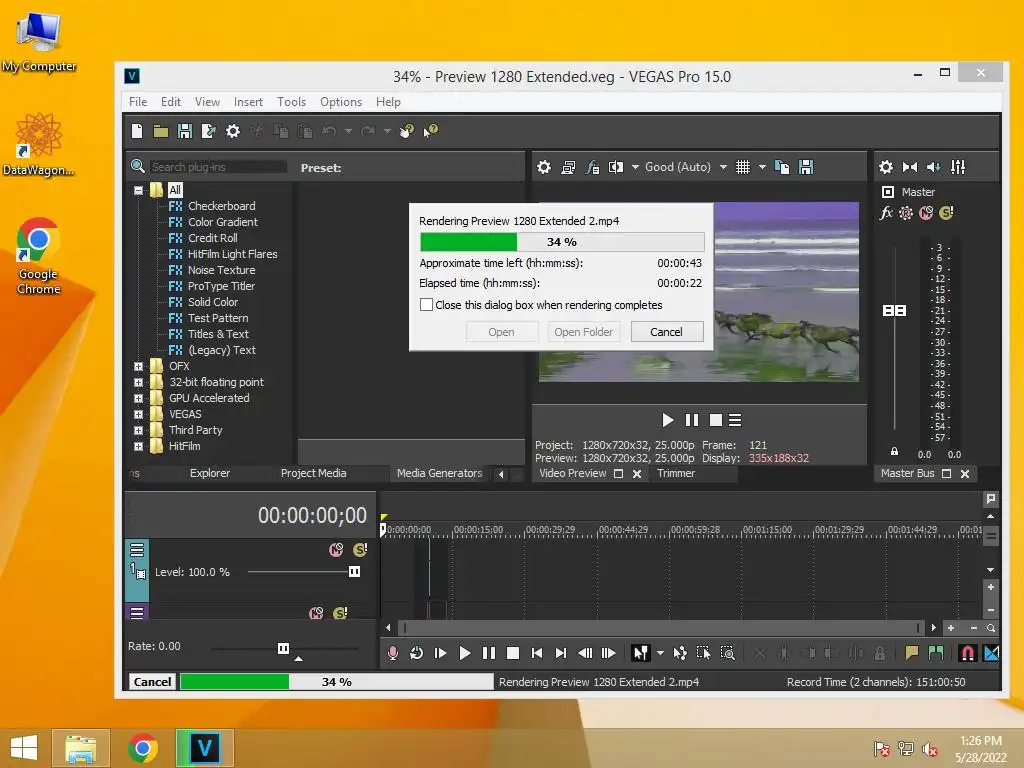Open Project Properties gear in main toolbar
1024x768 pixels.
click(x=232, y=131)
